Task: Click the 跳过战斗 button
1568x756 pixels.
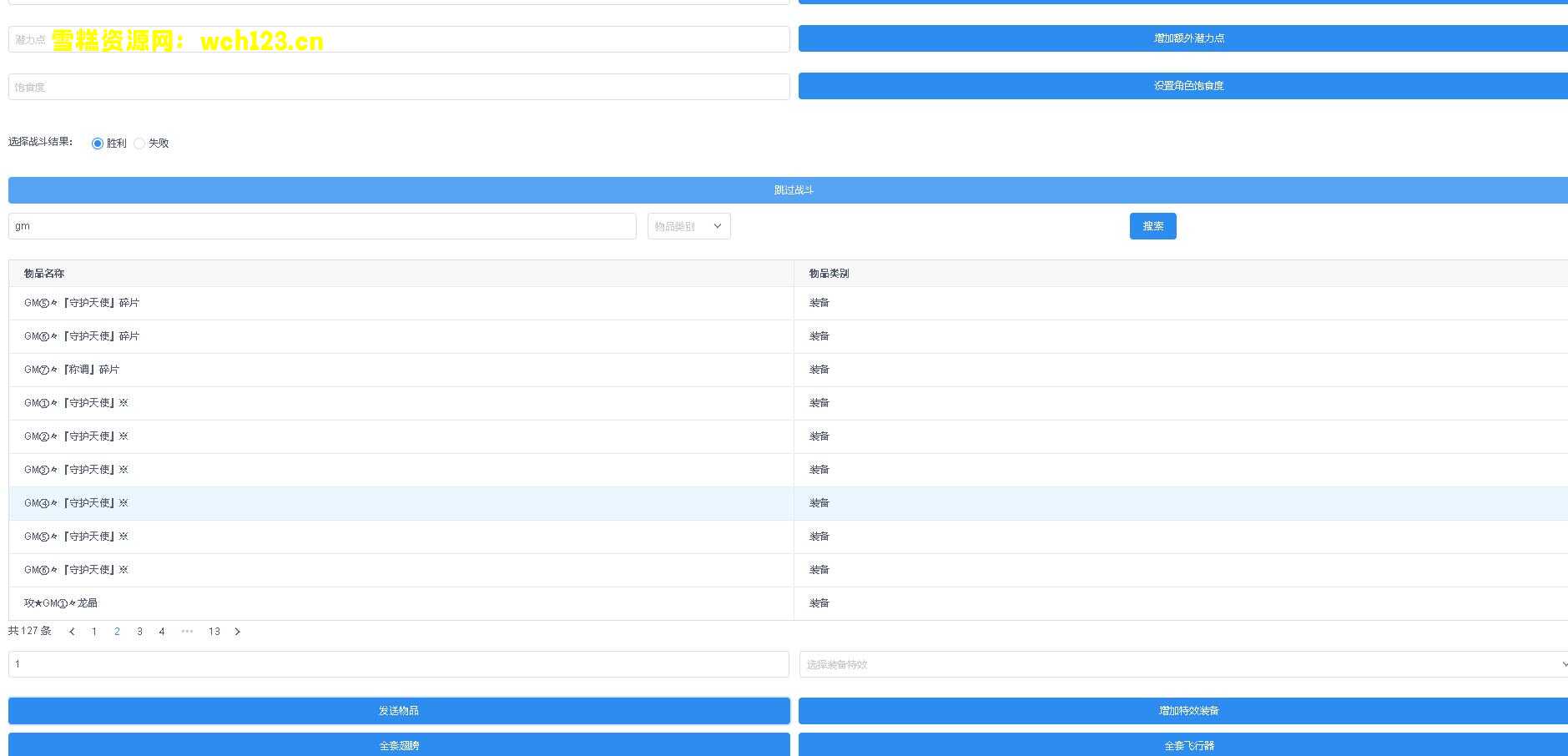Action: pos(788,190)
